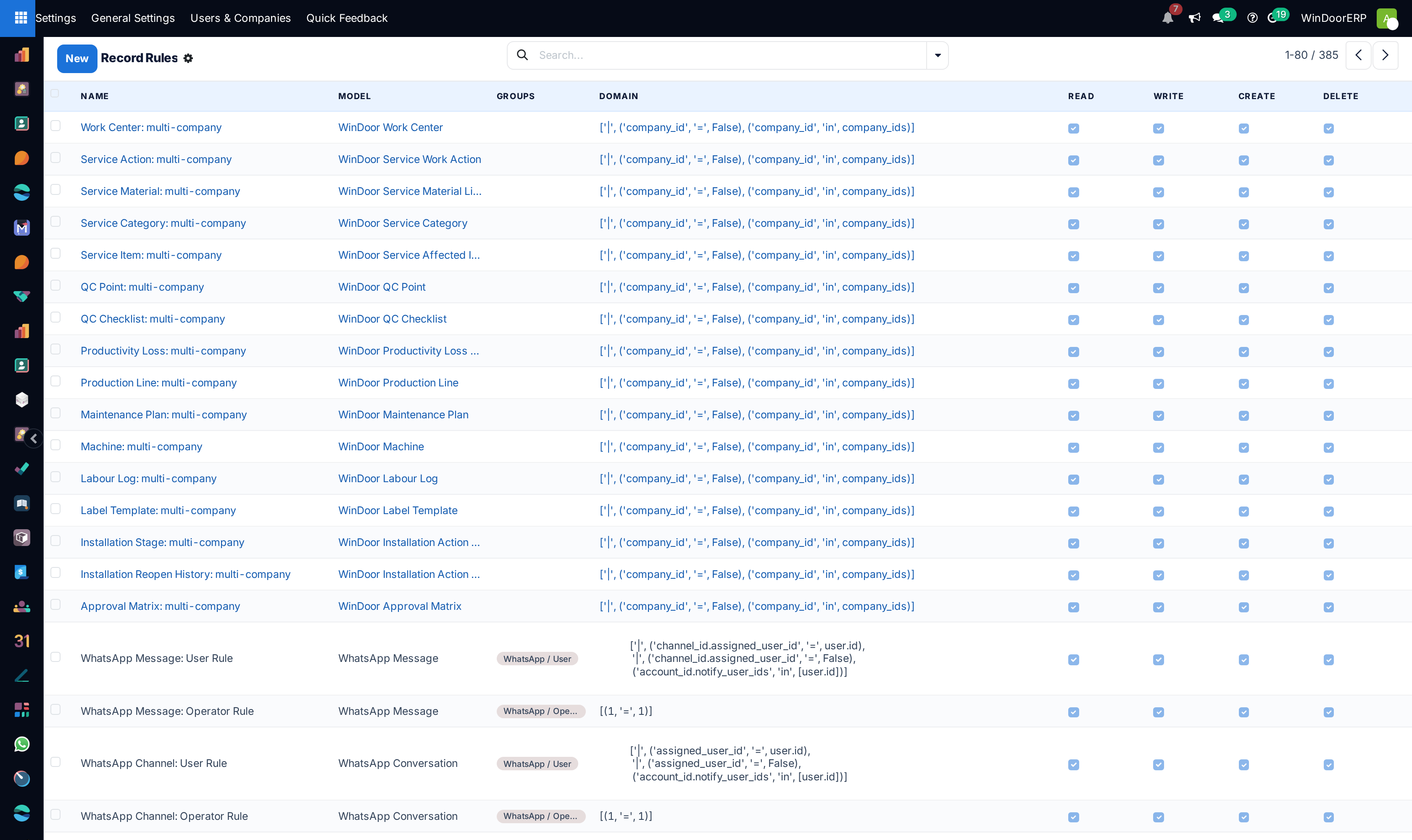Toggle Write checkbox for Production Line rule
Image resolution: width=1412 pixels, height=840 pixels.
tap(1158, 384)
